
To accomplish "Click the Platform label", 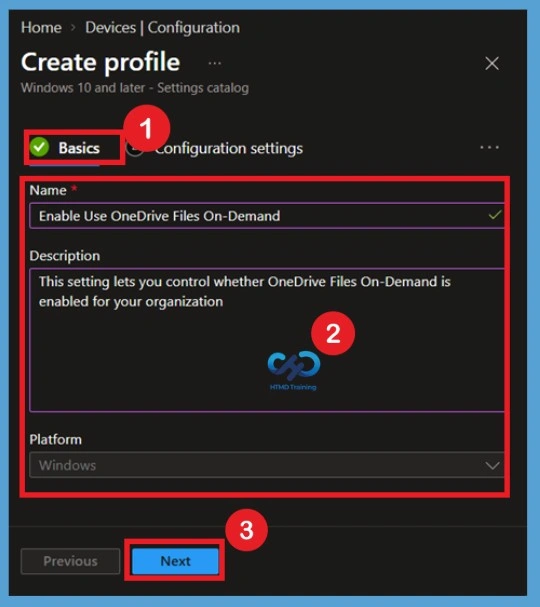I will 56,440.
